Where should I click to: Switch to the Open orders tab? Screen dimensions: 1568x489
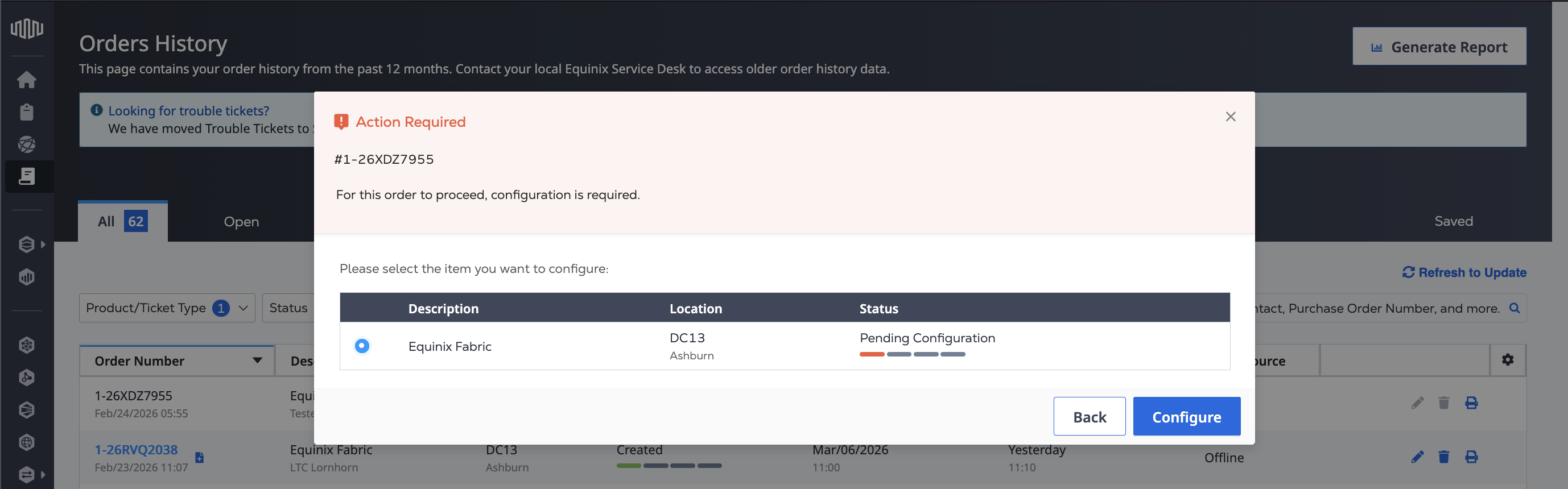point(241,221)
